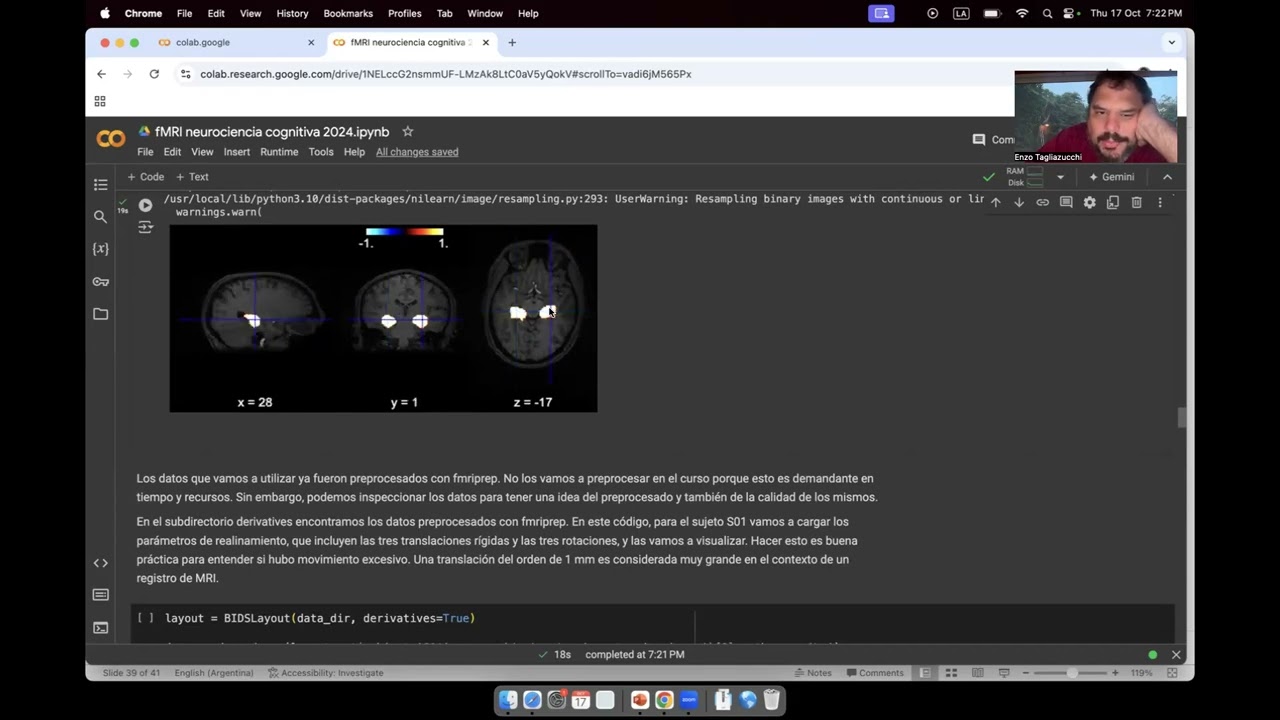Reload the browser page

(154, 74)
